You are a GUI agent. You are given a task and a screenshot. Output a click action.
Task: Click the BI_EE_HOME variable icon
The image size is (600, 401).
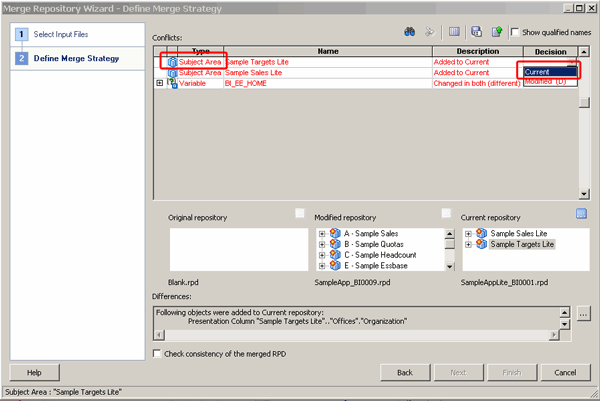[x=173, y=83]
